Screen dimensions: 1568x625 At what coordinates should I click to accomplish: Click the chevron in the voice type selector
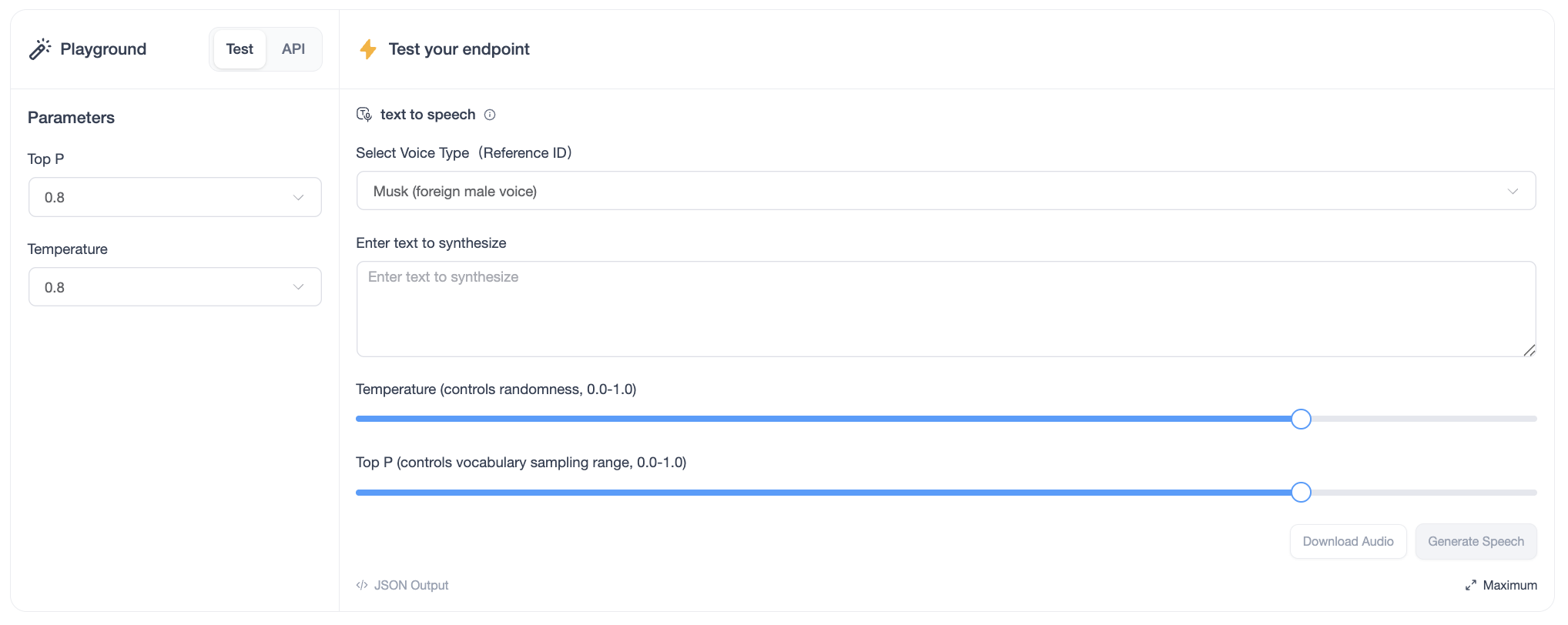1513,192
